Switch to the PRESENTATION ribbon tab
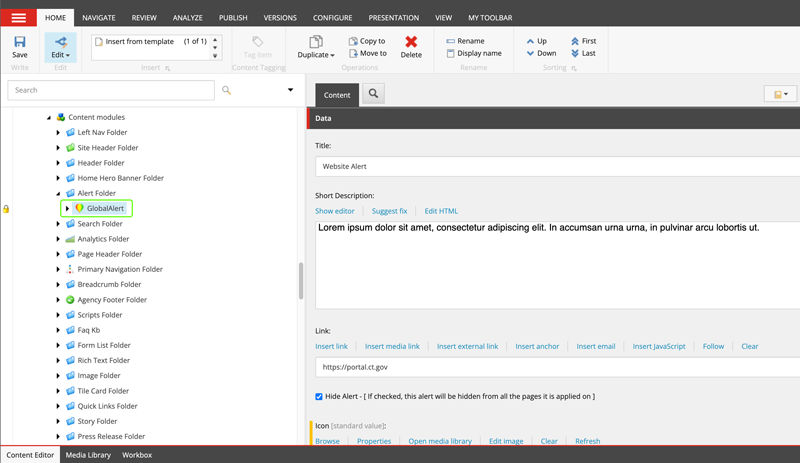This screenshot has height=463, width=800. [394, 18]
